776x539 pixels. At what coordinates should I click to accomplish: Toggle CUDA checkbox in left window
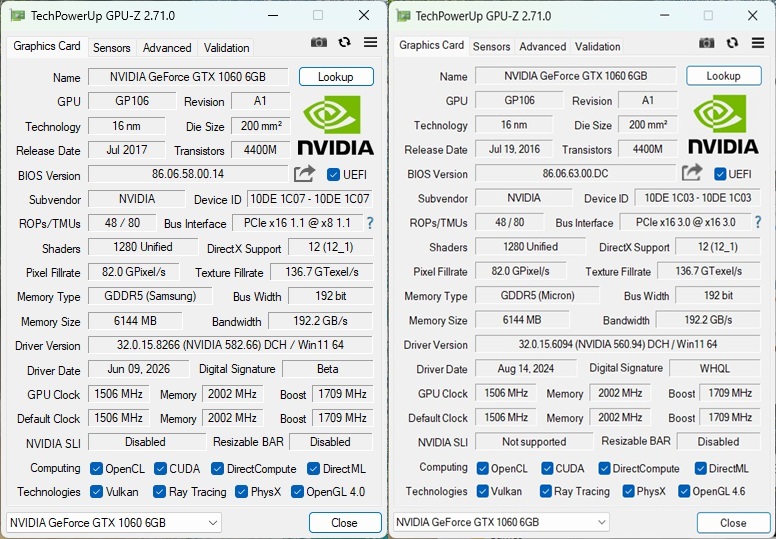tap(160, 468)
